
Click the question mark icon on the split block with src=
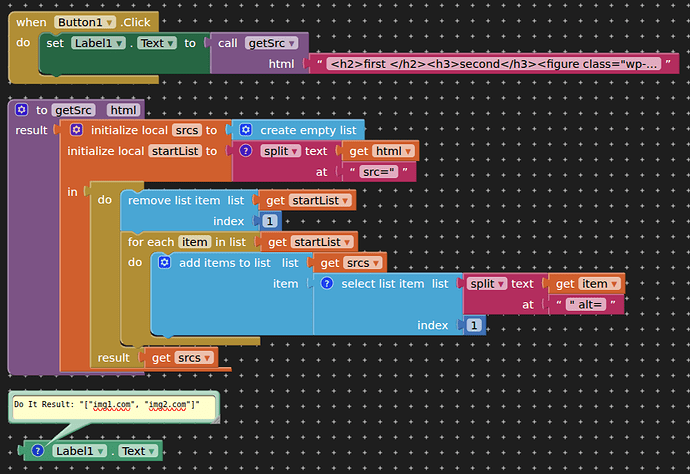pyautogui.click(x=245, y=151)
